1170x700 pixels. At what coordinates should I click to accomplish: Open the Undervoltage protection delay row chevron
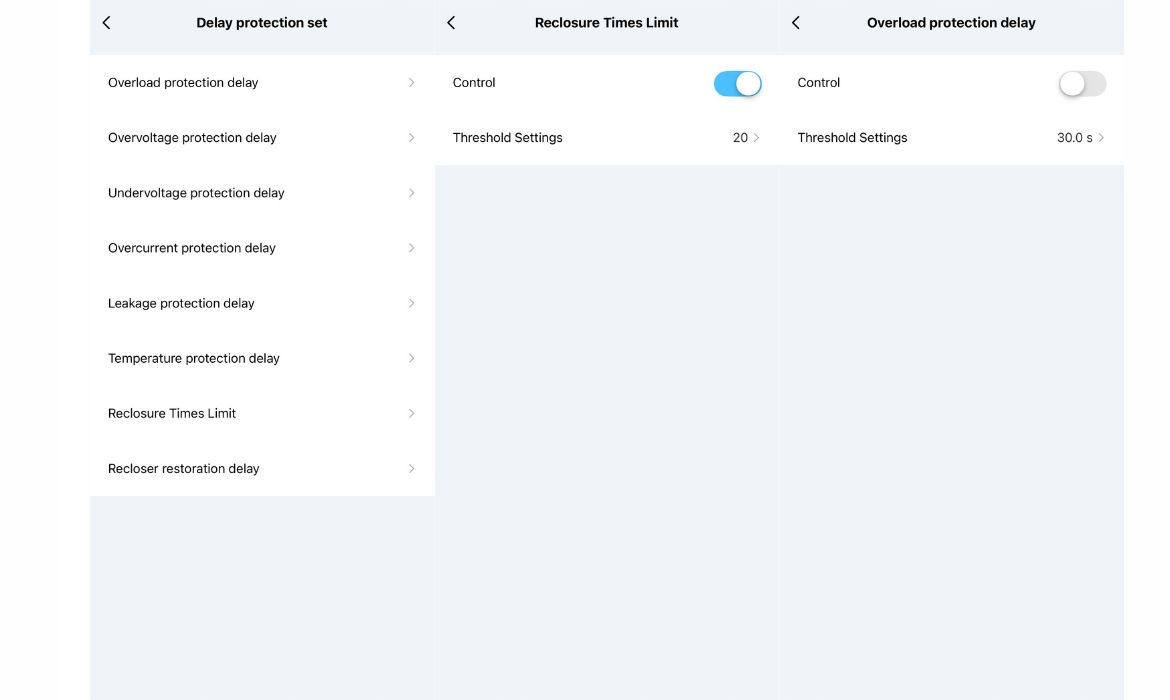[x=411, y=193]
